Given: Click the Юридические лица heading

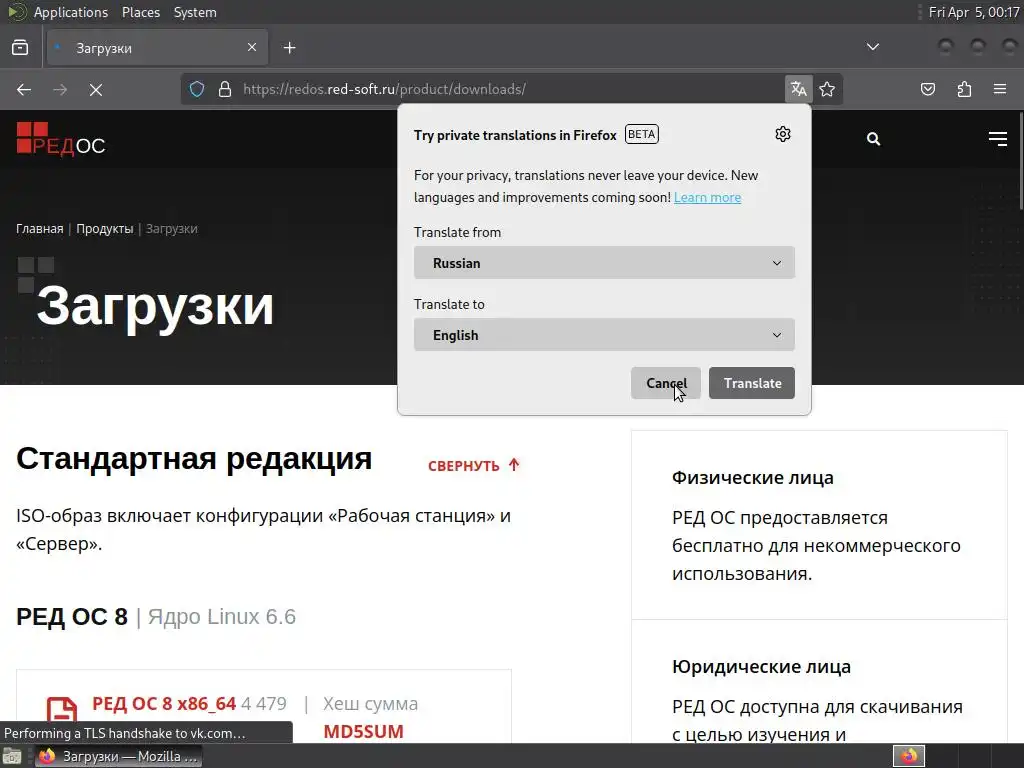Looking at the screenshot, I should click(761, 666).
